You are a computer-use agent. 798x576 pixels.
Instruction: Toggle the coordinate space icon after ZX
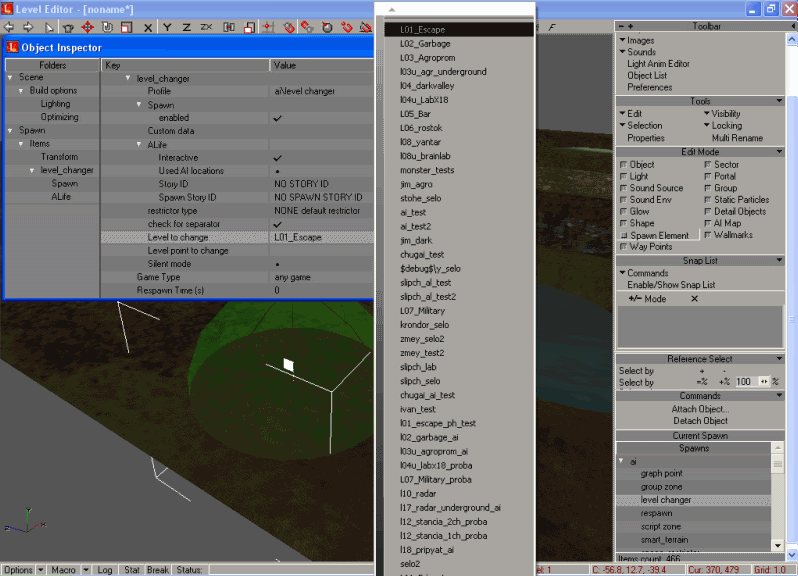pos(229,27)
